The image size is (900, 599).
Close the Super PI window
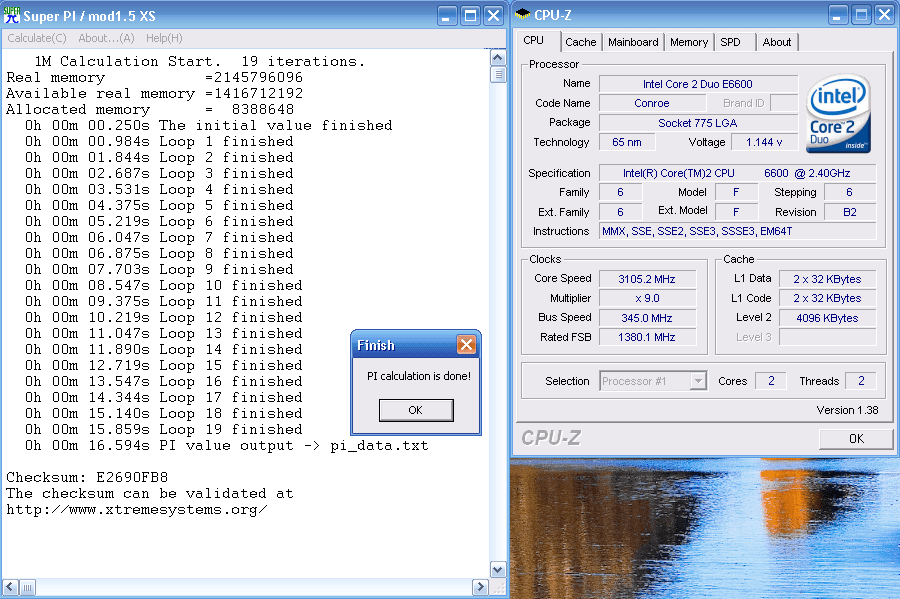pyautogui.click(x=493, y=15)
